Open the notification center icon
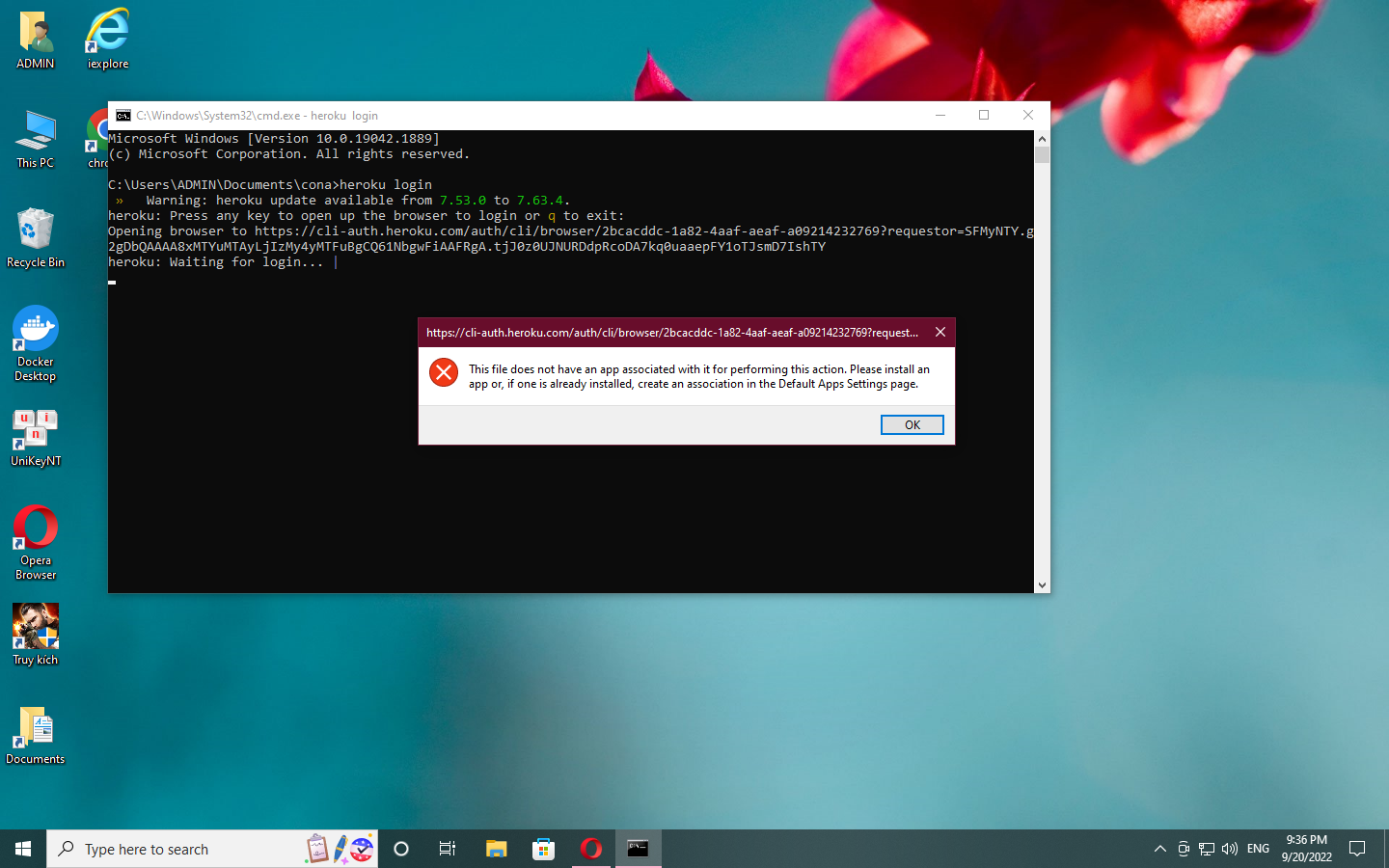1389x868 pixels. coord(1357,849)
